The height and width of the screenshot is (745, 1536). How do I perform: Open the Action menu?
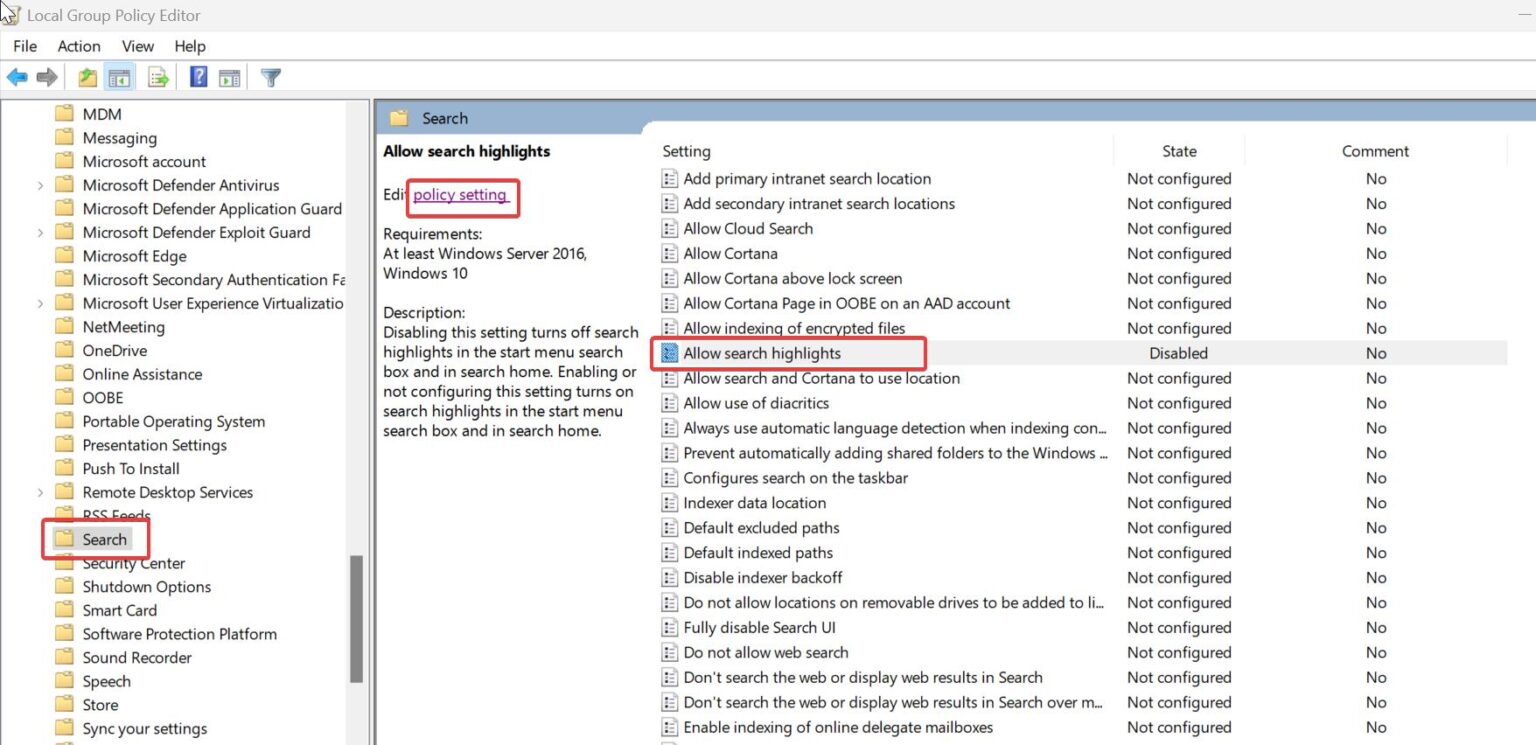78,46
